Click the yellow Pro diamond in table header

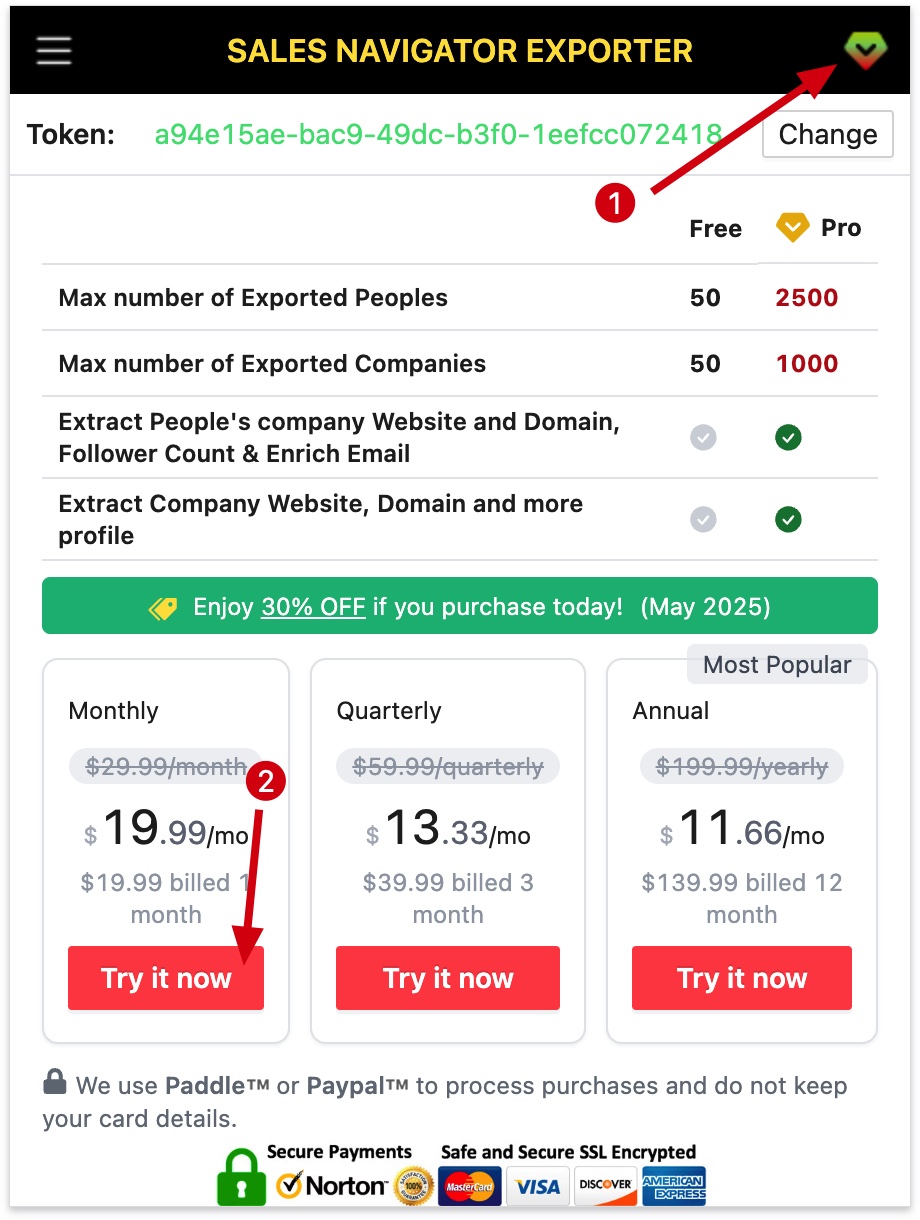[x=791, y=227]
